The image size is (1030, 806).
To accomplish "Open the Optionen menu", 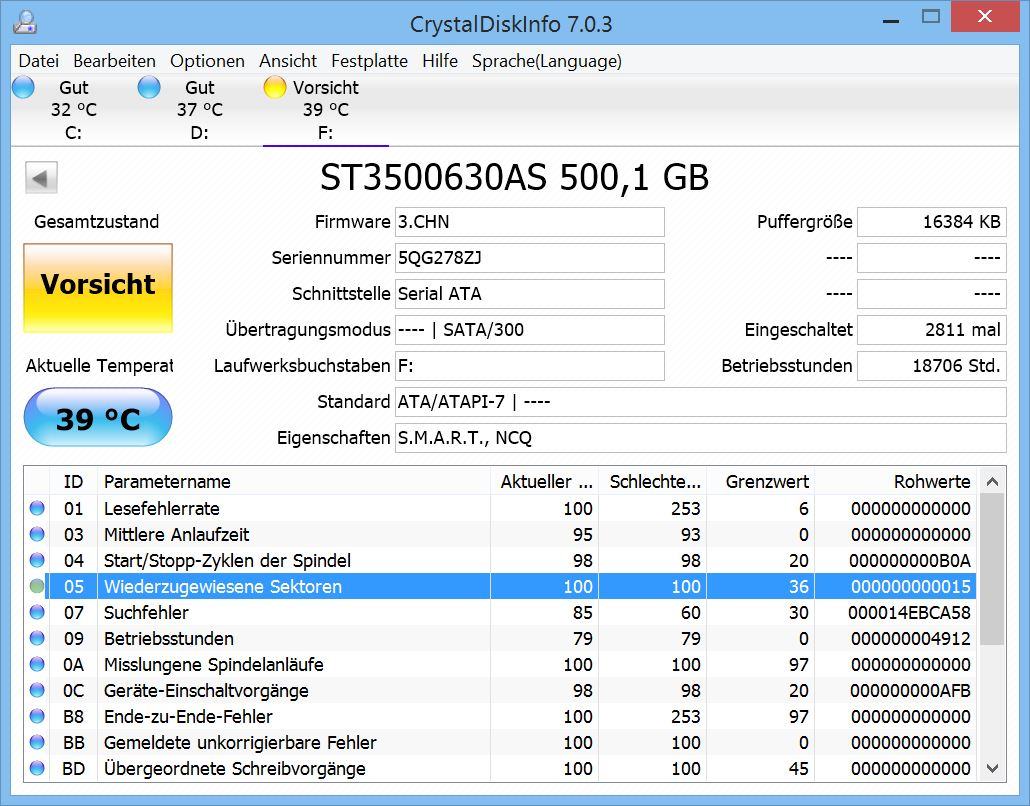I will click(208, 61).
